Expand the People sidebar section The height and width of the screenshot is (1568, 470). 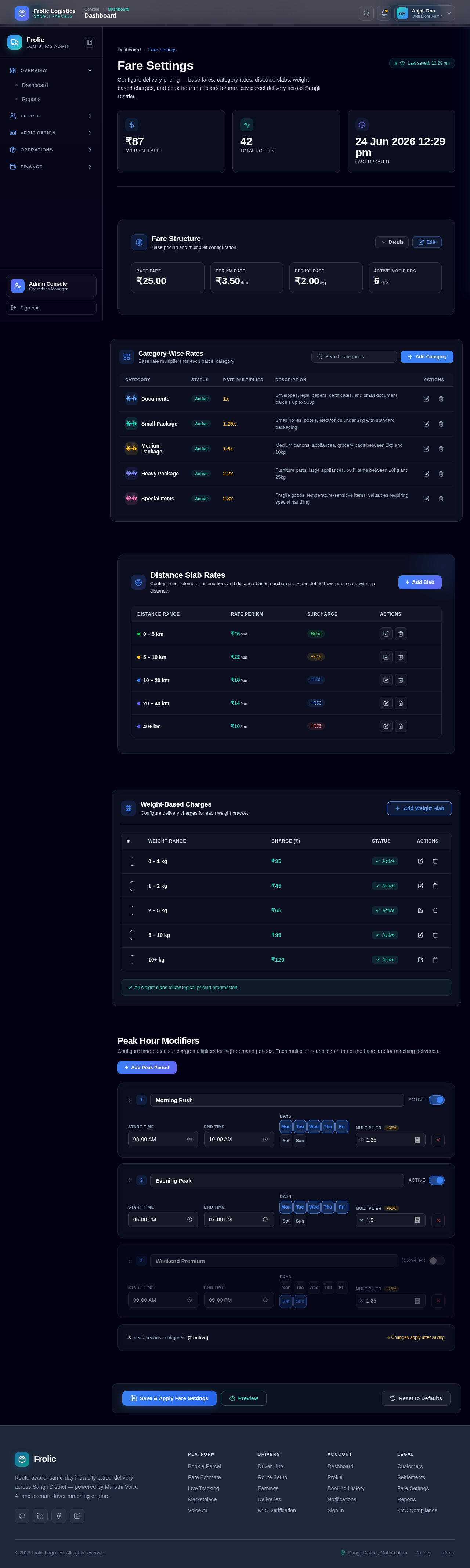click(x=51, y=116)
